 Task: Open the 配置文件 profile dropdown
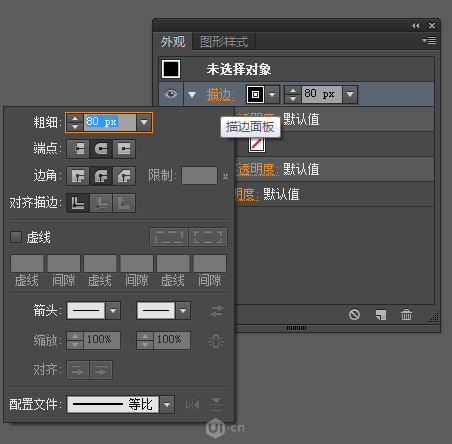(x=167, y=405)
